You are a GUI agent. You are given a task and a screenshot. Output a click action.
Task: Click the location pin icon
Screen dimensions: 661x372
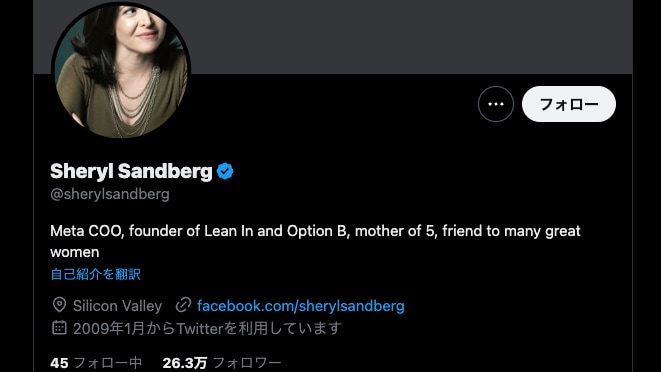[x=59, y=305]
